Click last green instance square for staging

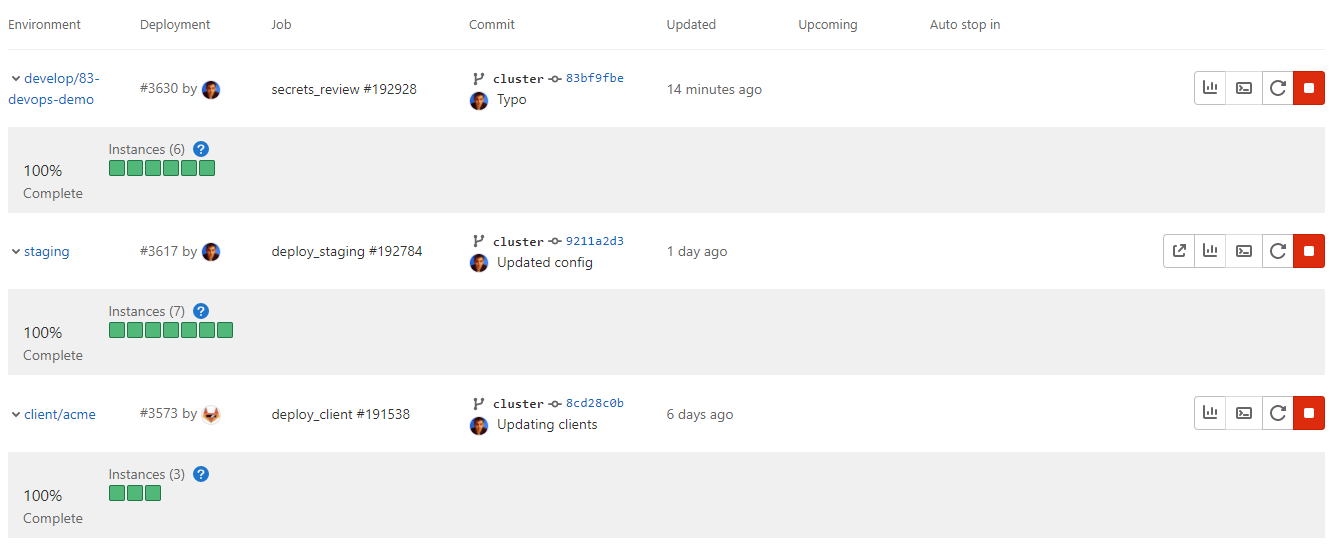(225, 330)
